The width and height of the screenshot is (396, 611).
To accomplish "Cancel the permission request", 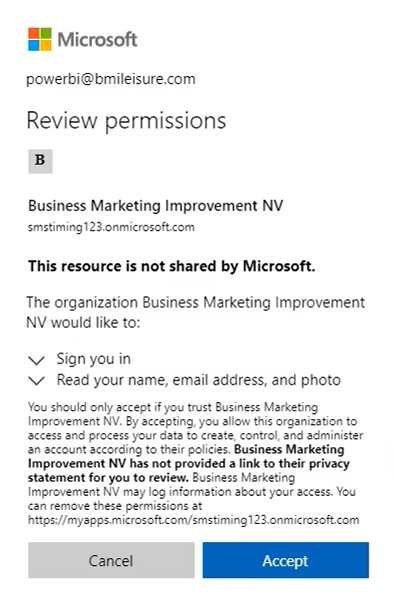I will 111,560.
